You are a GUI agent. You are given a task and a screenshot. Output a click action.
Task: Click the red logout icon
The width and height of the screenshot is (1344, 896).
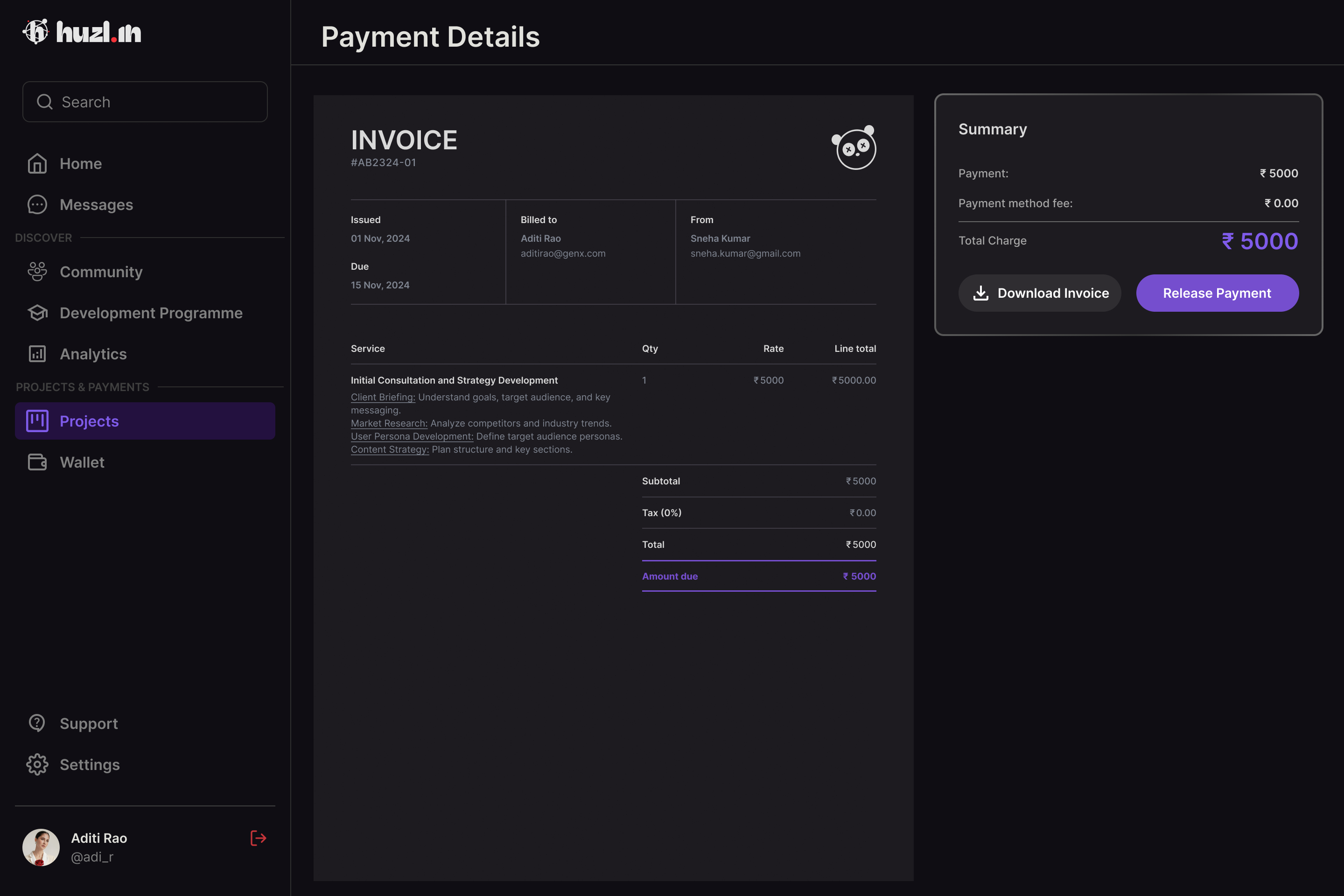coord(258,838)
